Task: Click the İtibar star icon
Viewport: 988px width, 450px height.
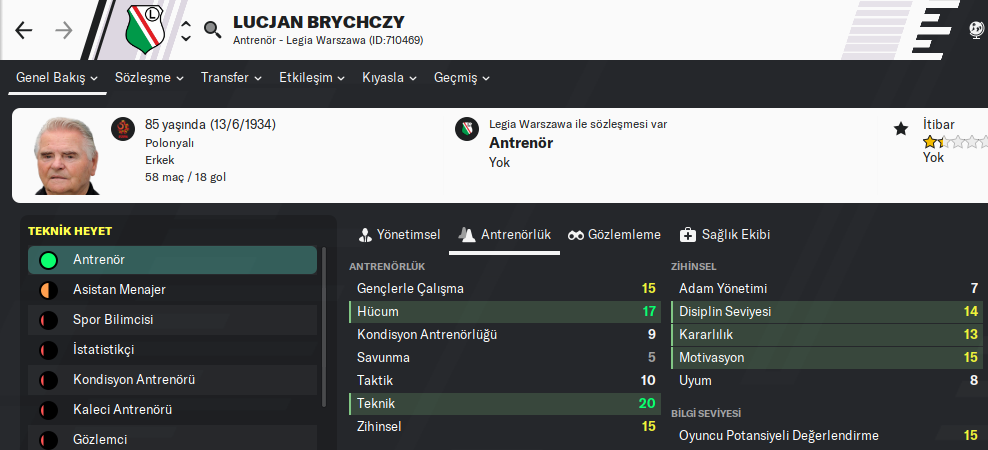Action: point(901,128)
